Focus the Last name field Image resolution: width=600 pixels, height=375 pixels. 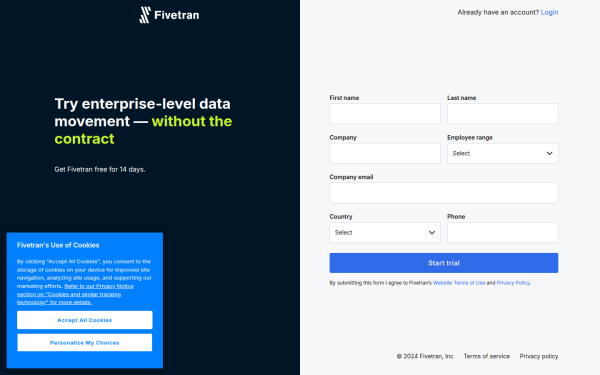click(502, 114)
